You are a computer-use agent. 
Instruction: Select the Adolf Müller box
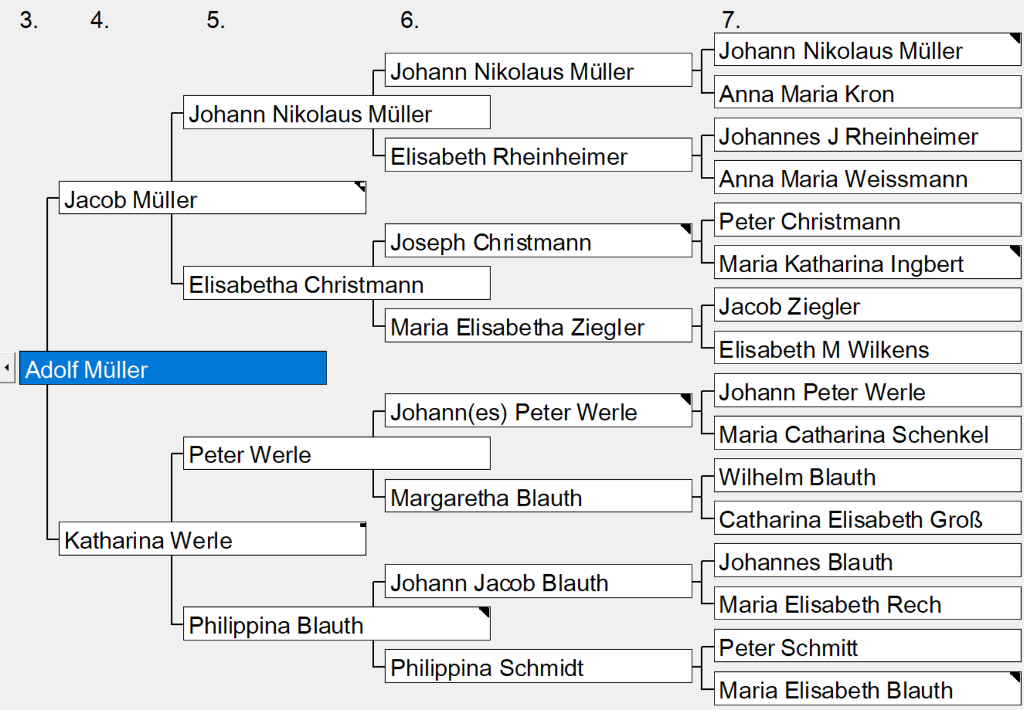pos(173,368)
